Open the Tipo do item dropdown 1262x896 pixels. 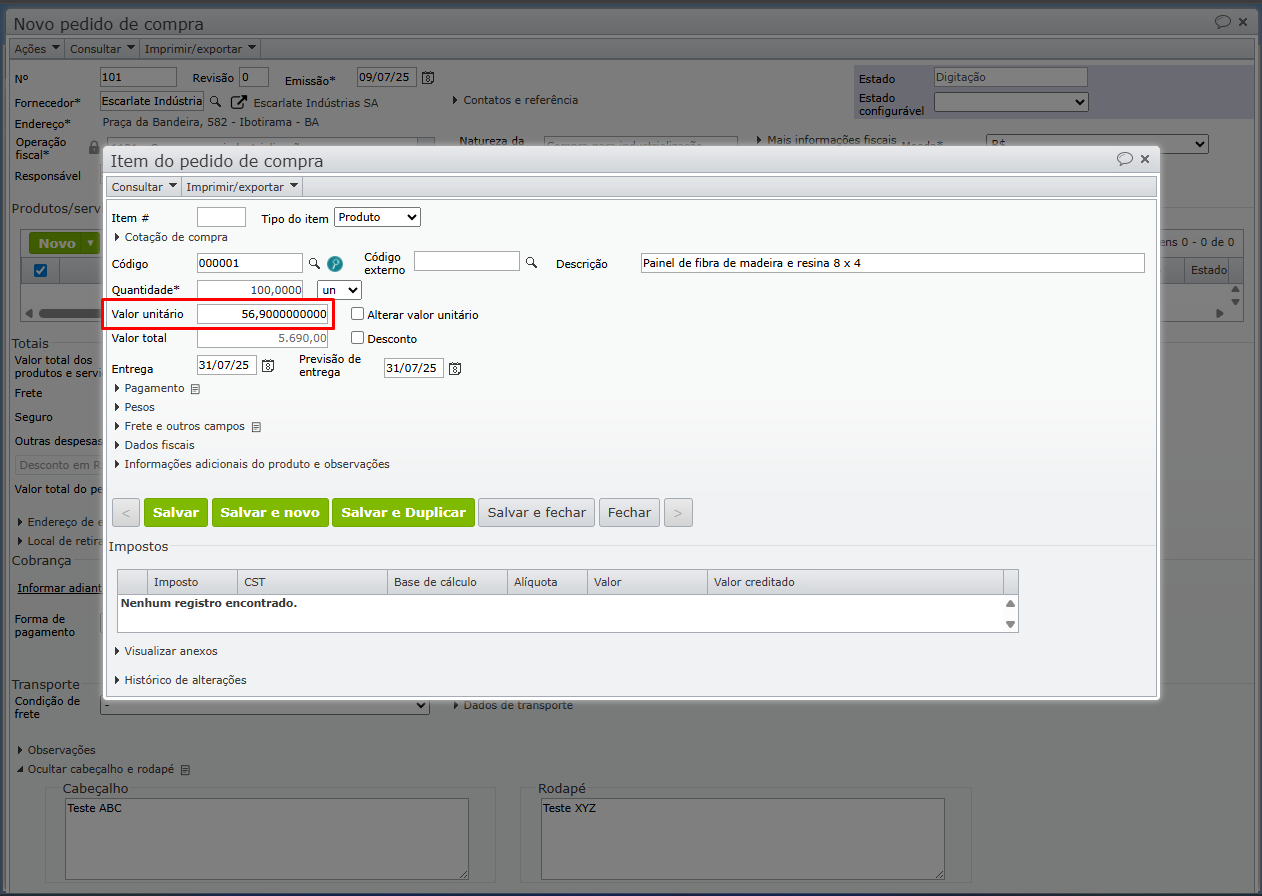point(377,217)
